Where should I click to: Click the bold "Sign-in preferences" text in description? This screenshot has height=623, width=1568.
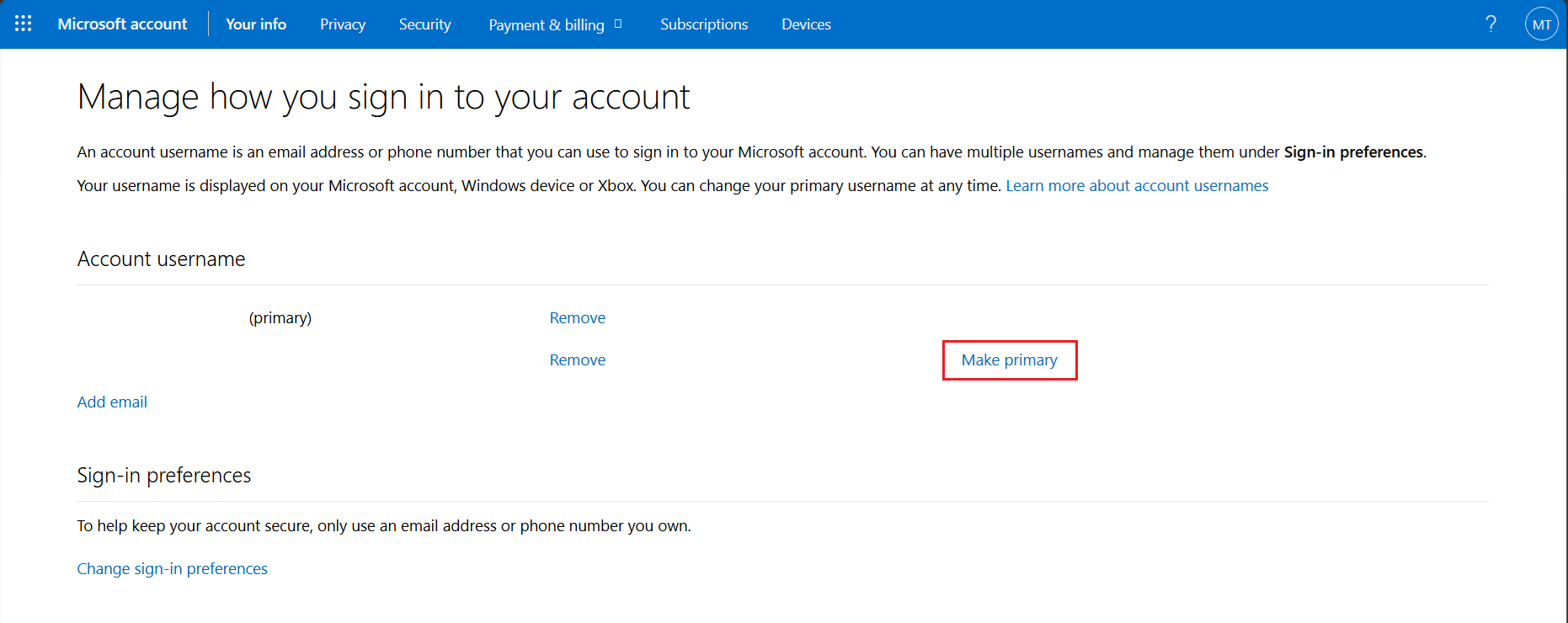pos(1353,152)
